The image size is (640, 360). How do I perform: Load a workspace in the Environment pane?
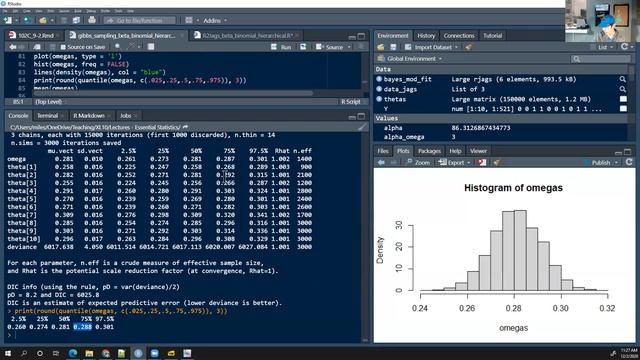(381, 47)
